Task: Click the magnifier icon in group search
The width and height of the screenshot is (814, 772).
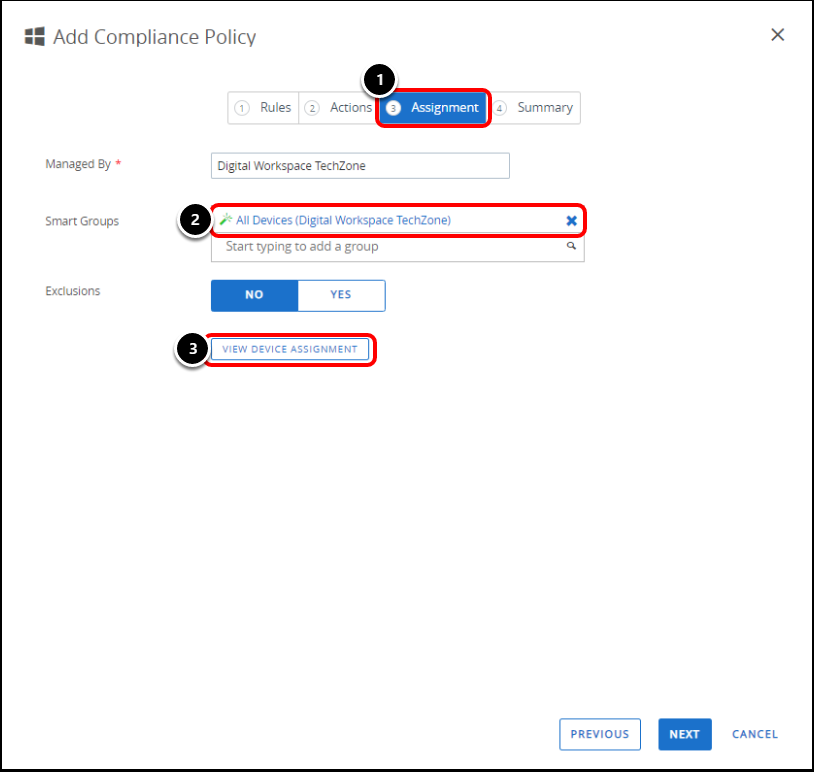Action: coord(572,246)
